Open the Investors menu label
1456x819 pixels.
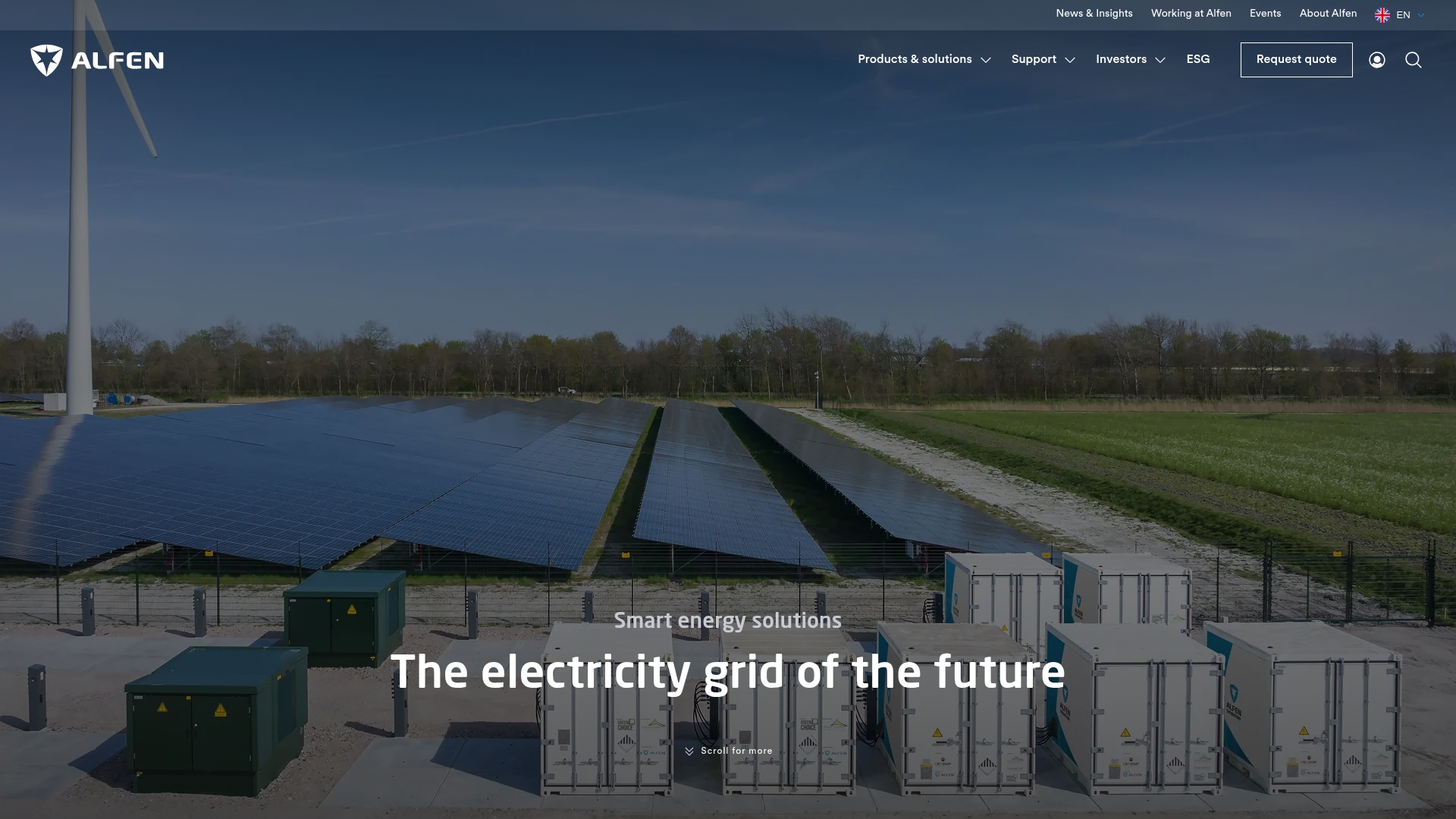click(1121, 59)
